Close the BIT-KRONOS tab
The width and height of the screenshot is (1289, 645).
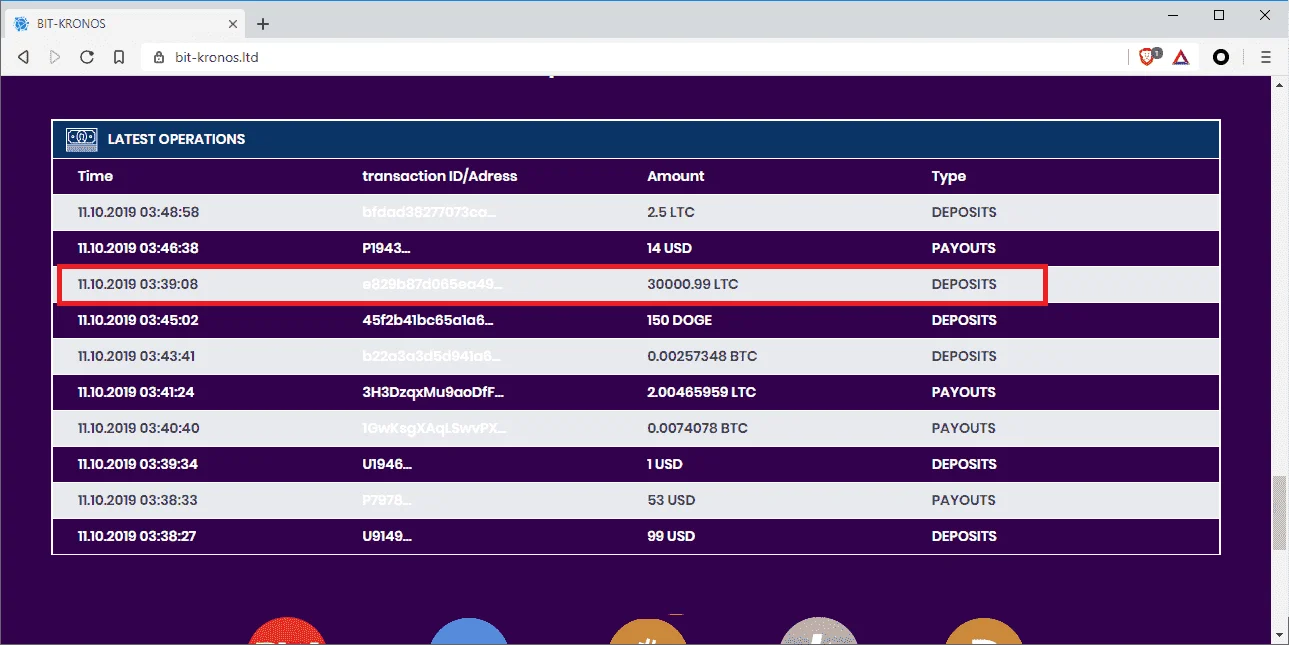[231, 24]
